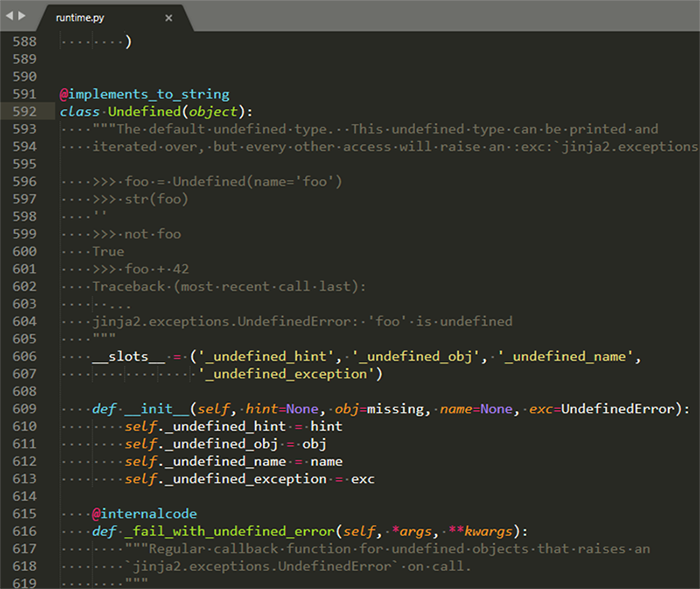Click the @internalcode decorator

coord(145,514)
